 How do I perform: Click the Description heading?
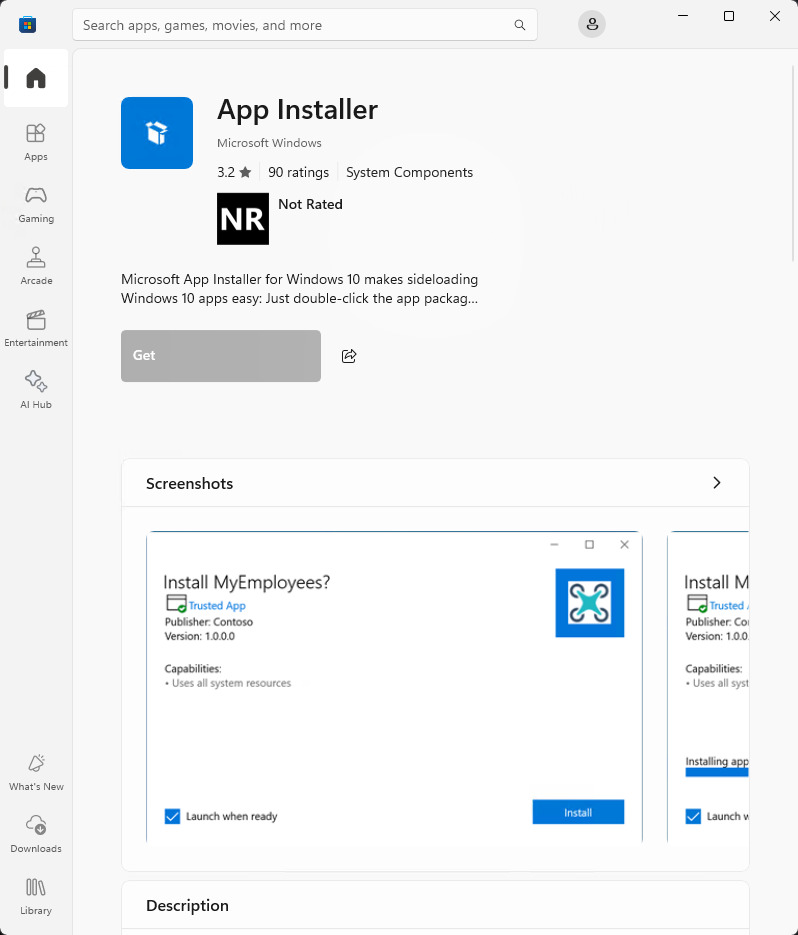[187, 906]
